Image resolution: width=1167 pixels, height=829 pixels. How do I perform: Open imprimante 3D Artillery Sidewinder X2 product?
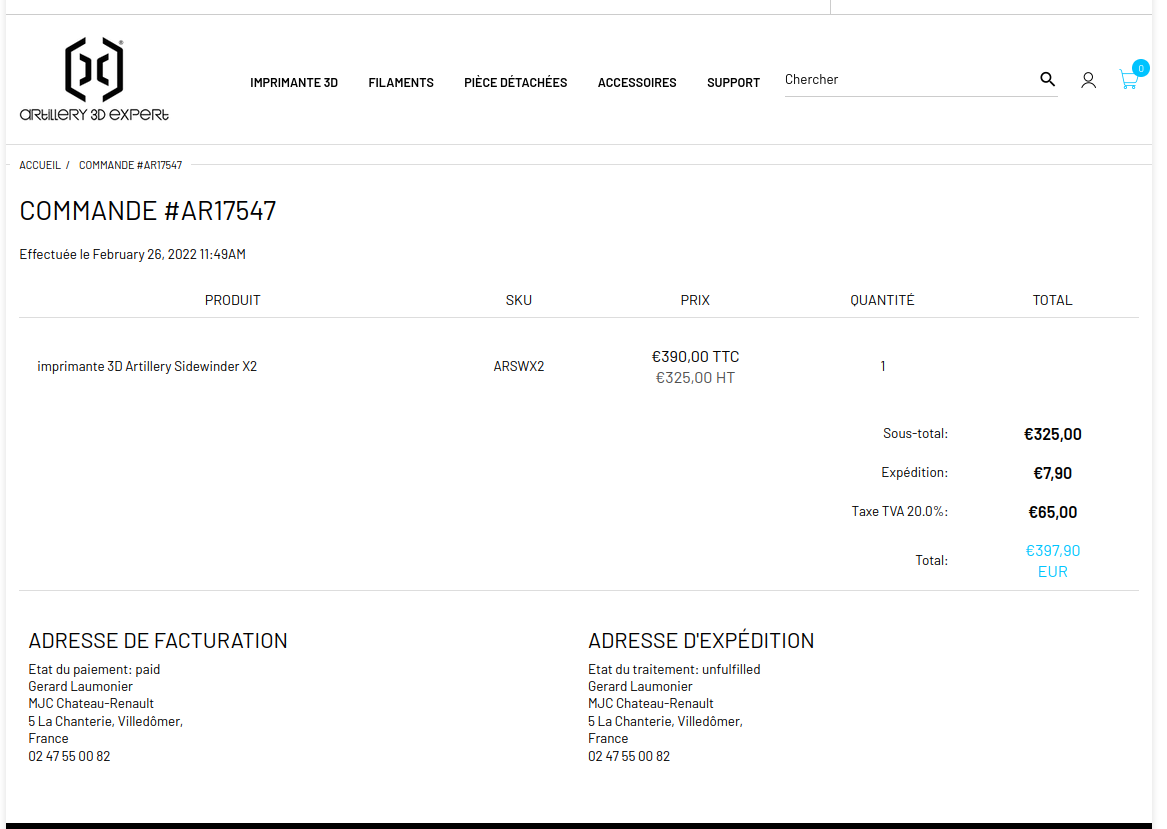(x=147, y=367)
